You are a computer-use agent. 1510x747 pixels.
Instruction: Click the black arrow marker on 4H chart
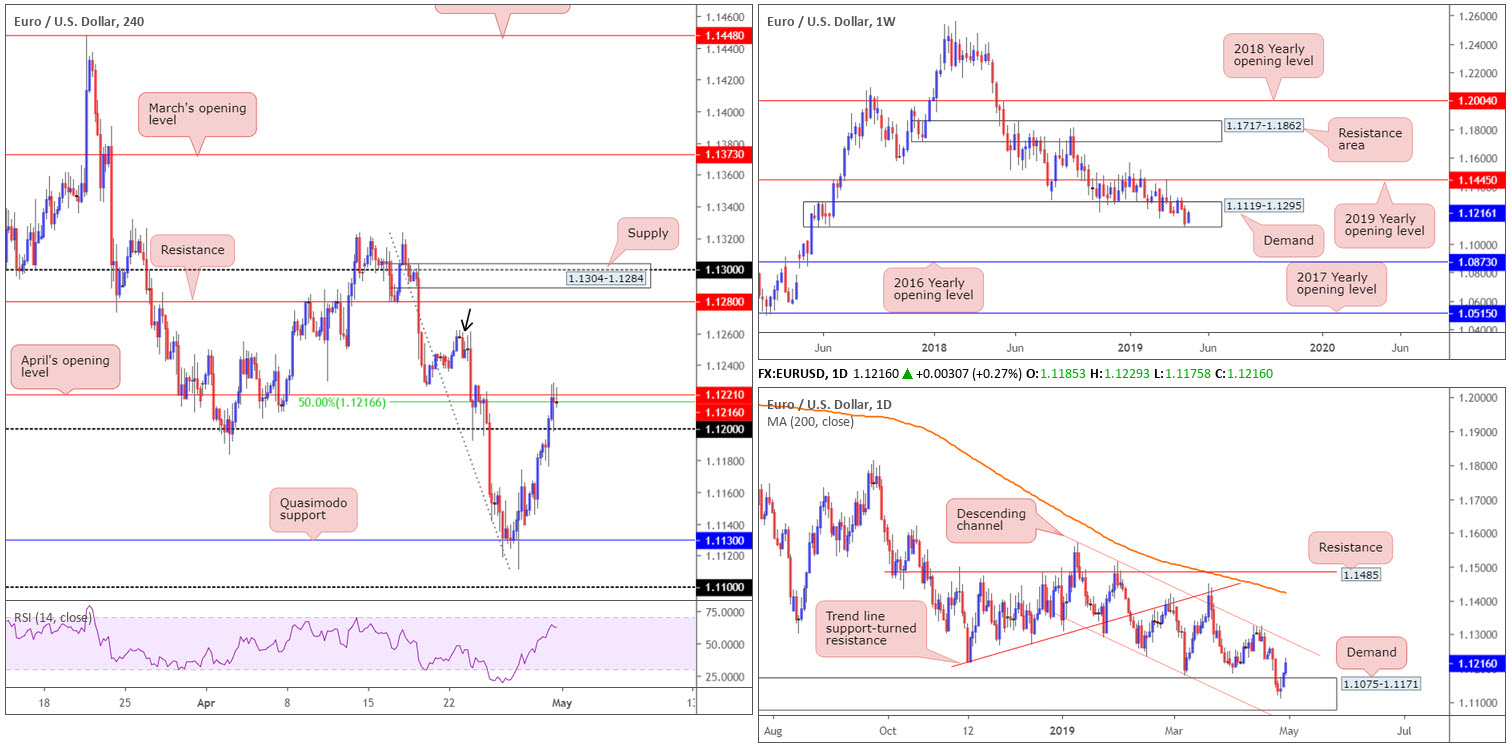click(x=465, y=320)
